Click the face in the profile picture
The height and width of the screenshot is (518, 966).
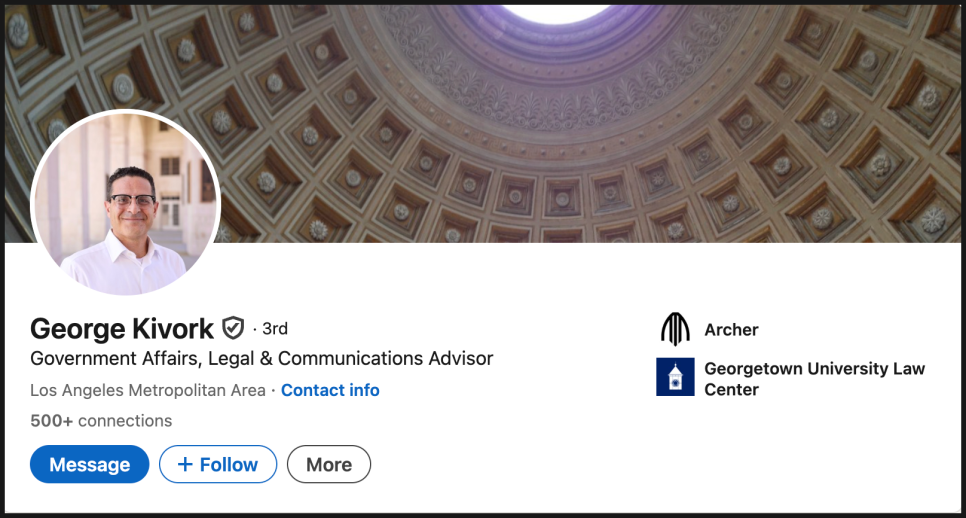point(132,199)
